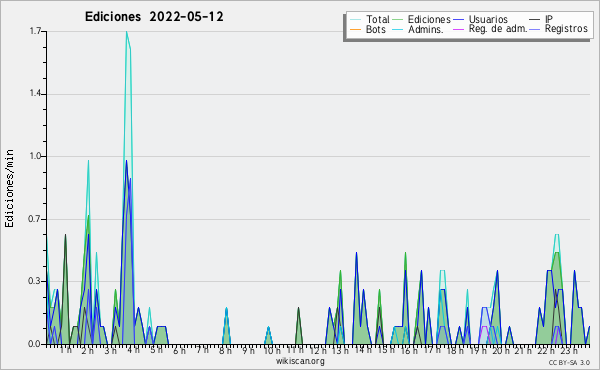Click the tallest Total peak near 4 h
This screenshot has height=370, width=600.
(127, 32)
